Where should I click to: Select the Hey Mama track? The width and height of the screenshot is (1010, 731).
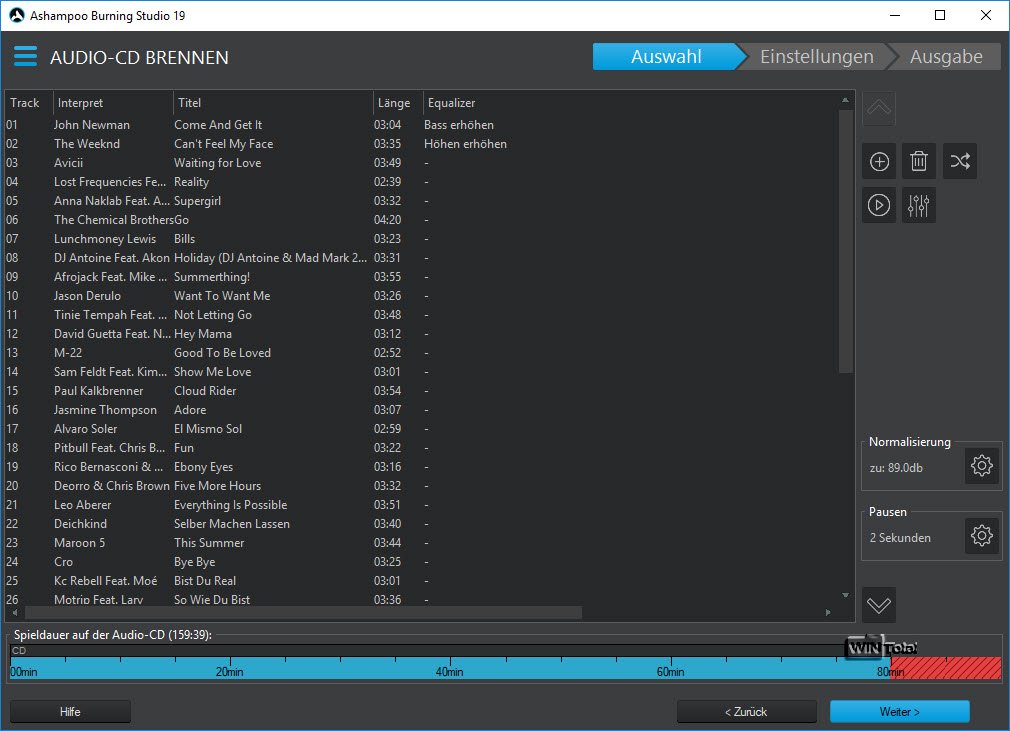tap(422, 334)
